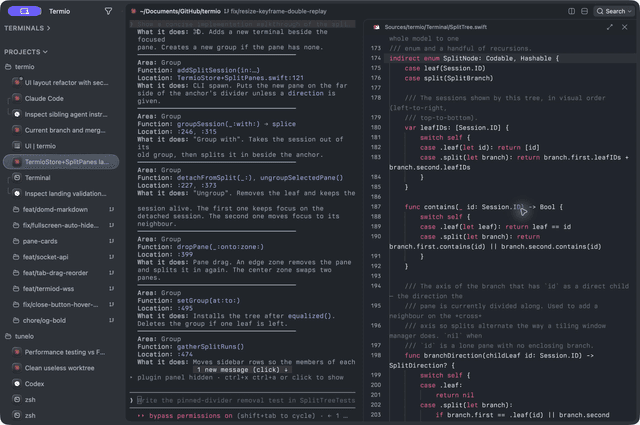
Task: Select the last zsh session row
Action: pyautogui.click(x=61, y=416)
